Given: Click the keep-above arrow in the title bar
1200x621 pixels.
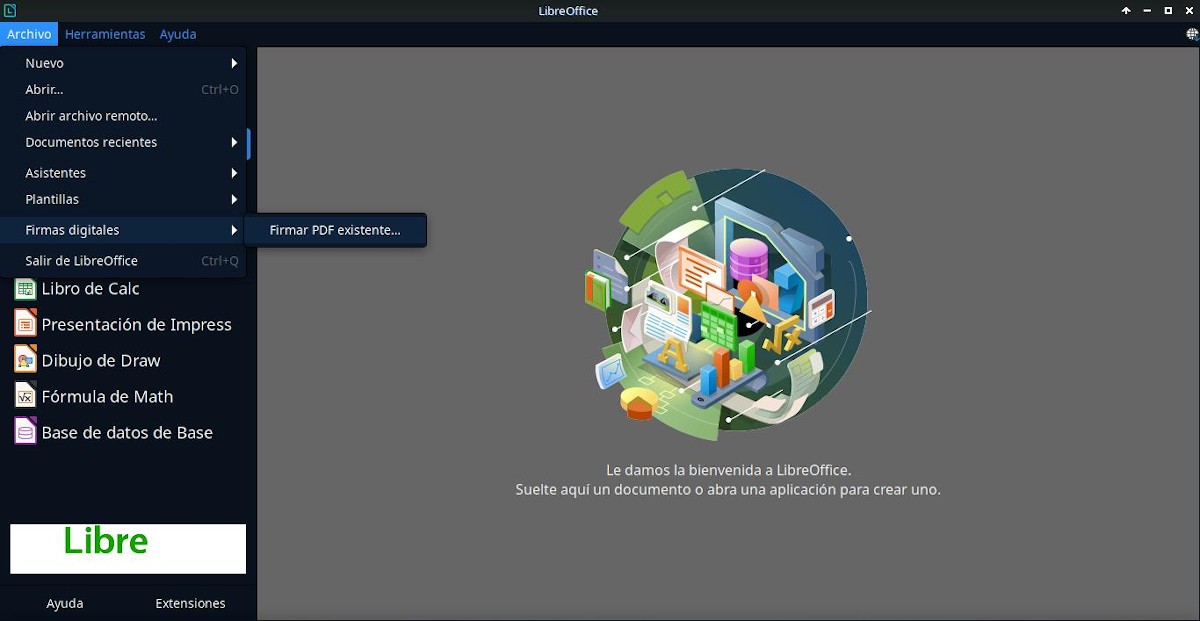Looking at the screenshot, I should (1126, 11).
